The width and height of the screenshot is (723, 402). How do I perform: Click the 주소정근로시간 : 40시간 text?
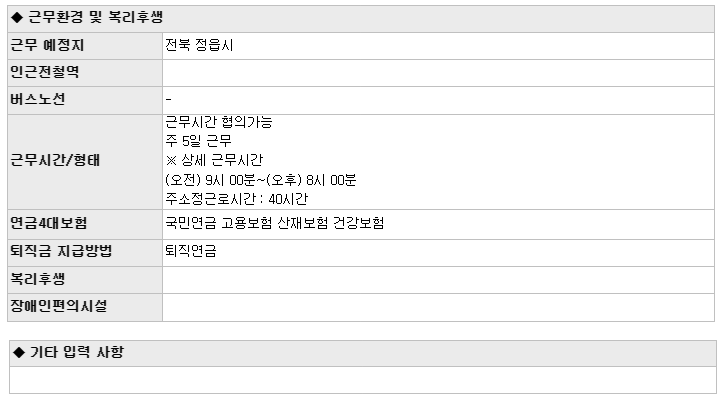pyautogui.click(x=237, y=199)
